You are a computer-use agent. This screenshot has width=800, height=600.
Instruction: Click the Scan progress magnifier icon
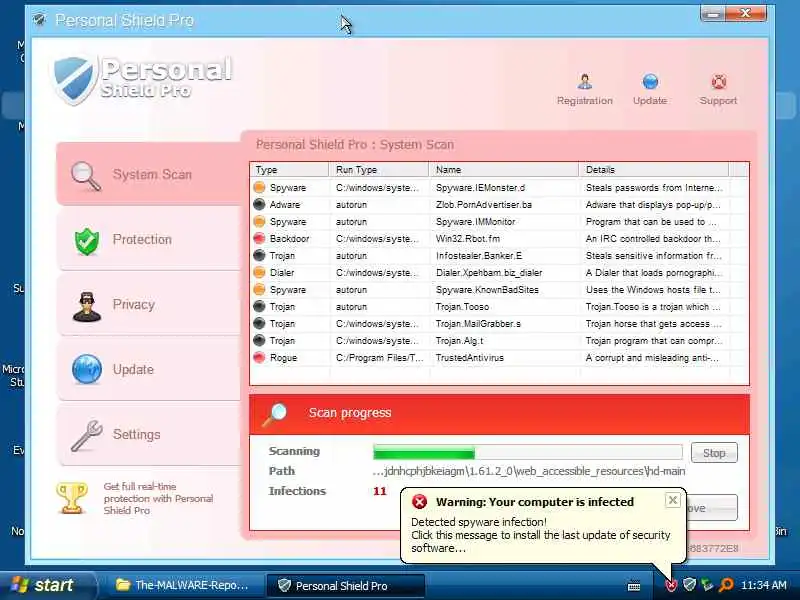274,414
